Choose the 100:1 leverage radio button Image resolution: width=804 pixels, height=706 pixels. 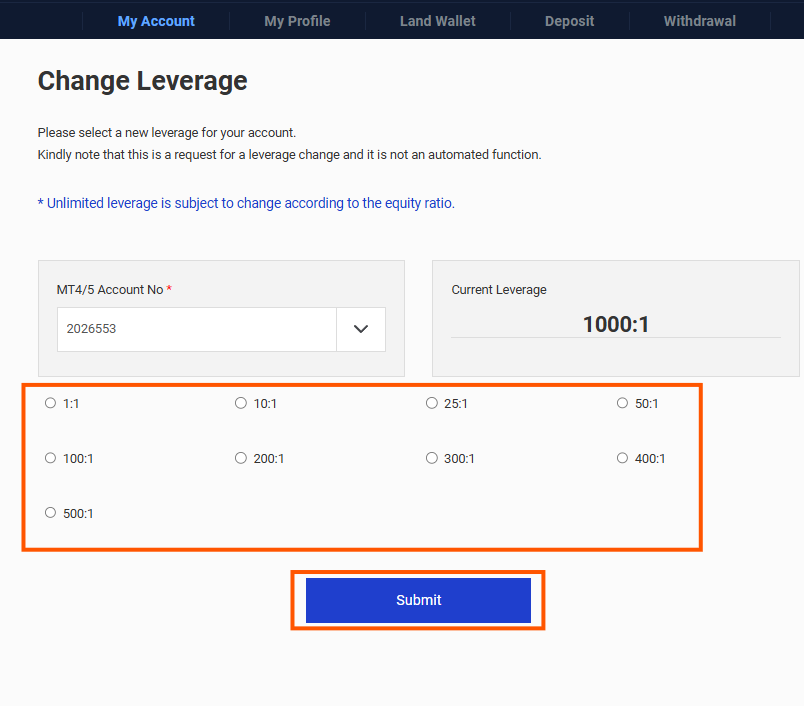(x=51, y=459)
